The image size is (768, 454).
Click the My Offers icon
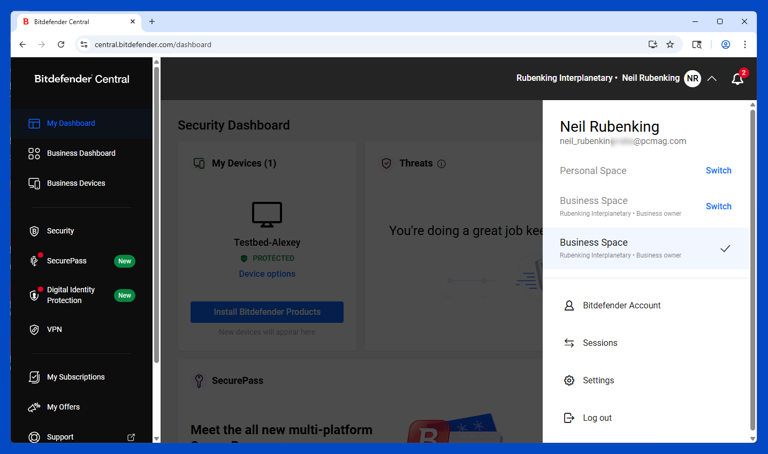pyautogui.click(x=34, y=407)
